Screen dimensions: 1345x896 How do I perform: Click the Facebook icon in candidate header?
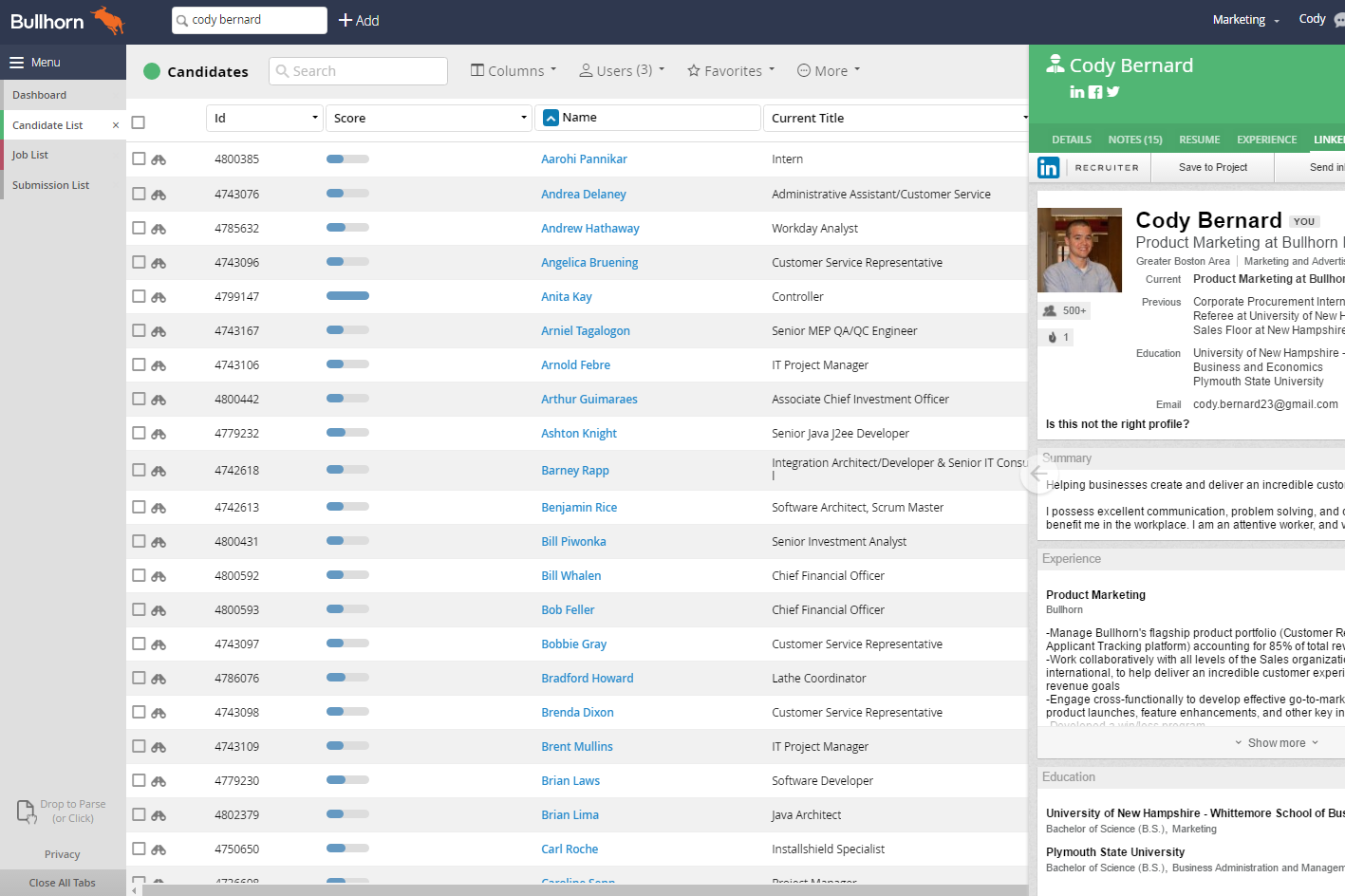pos(1095,92)
